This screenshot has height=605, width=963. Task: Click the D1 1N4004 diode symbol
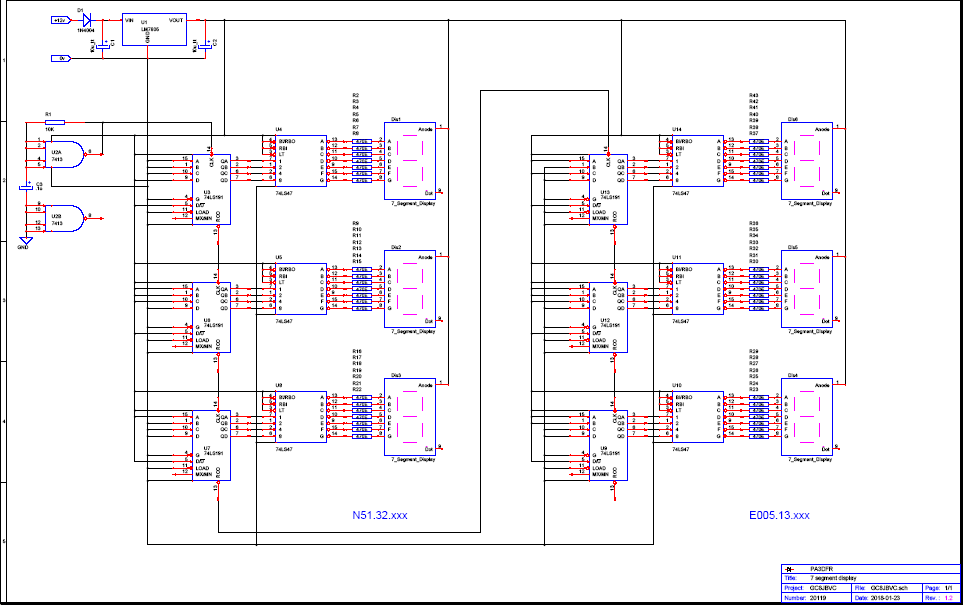(x=87, y=19)
